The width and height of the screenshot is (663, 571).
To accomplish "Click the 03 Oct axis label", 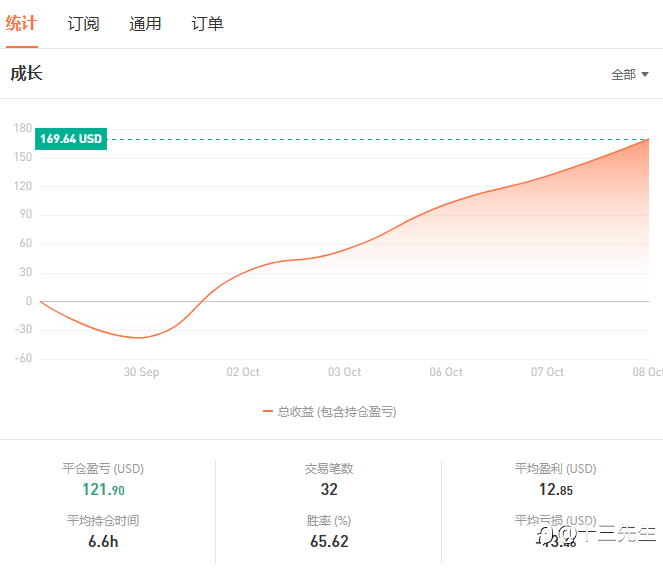I will (345, 372).
